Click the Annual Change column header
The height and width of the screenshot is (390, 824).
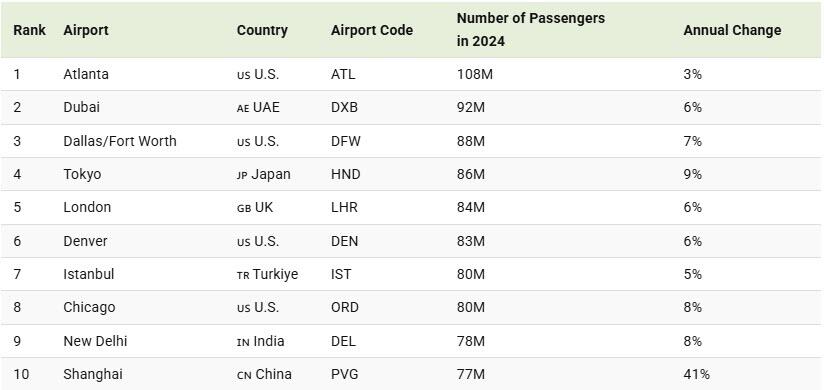pyautogui.click(x=732, y=30)
